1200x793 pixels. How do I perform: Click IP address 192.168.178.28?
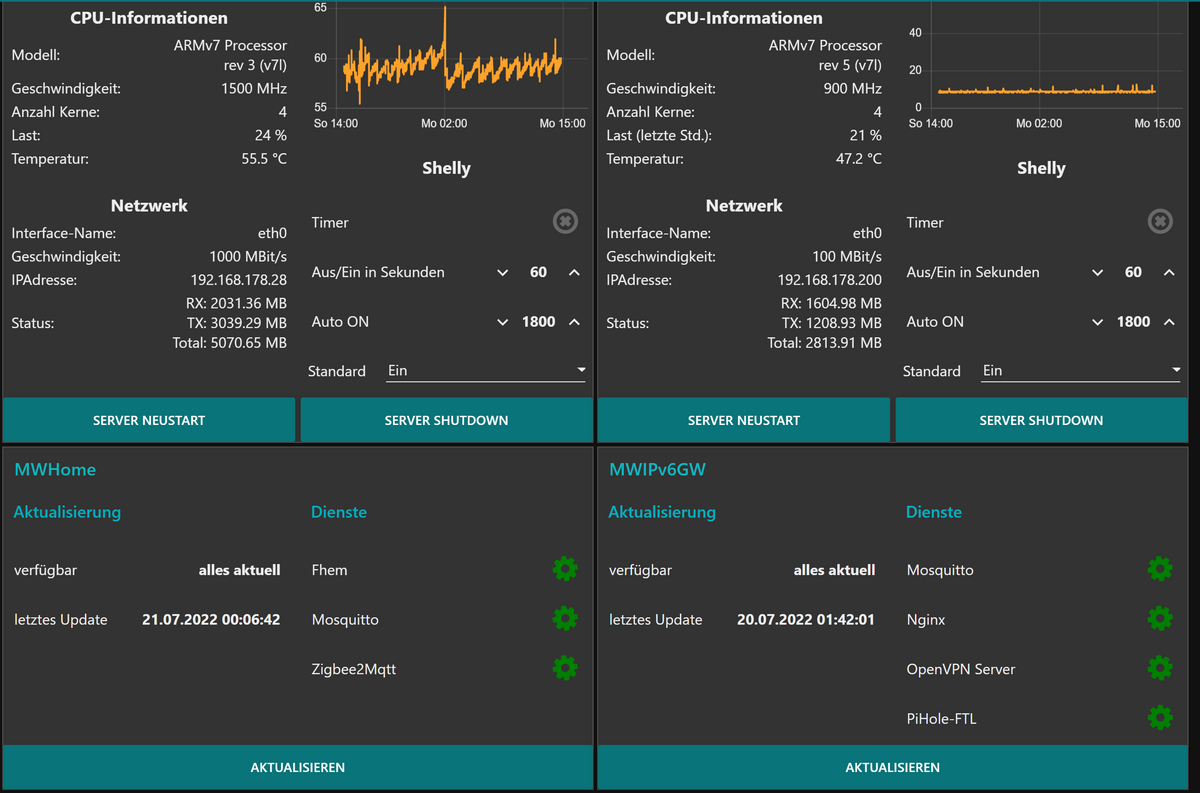pyautogui.click(x=239, y=280)
